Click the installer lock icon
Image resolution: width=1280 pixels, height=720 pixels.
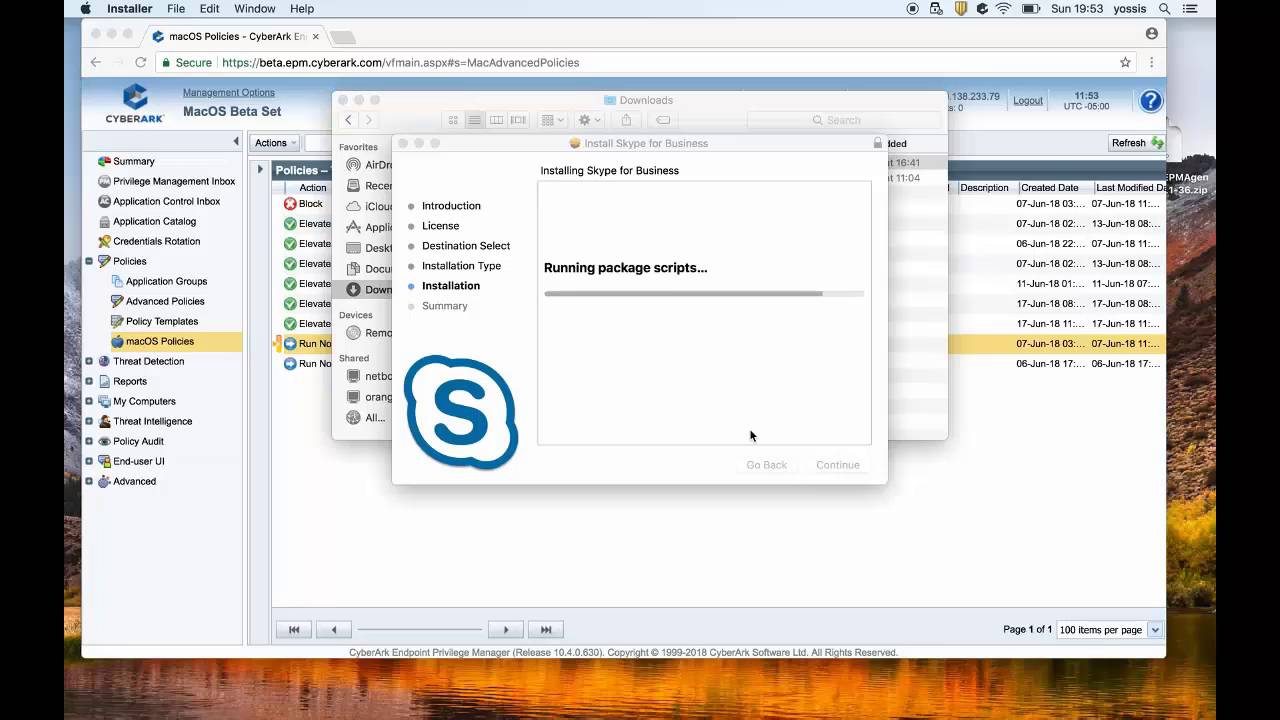point(878,143)
